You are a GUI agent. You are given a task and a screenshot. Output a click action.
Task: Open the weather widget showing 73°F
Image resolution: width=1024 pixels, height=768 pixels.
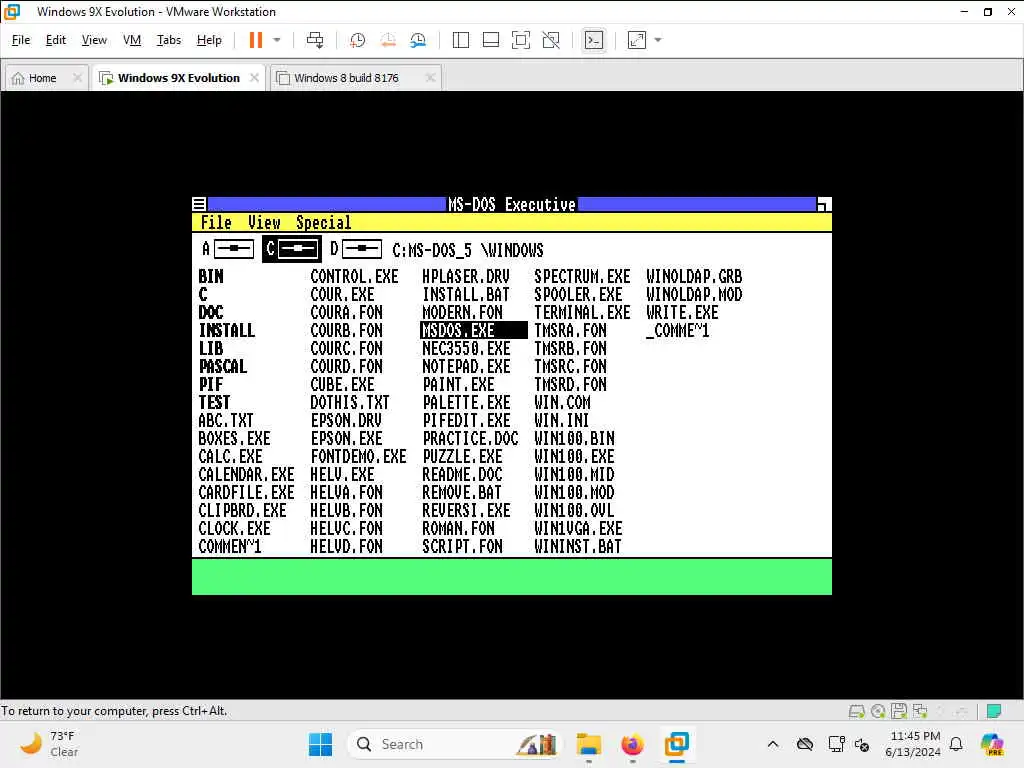50,744
